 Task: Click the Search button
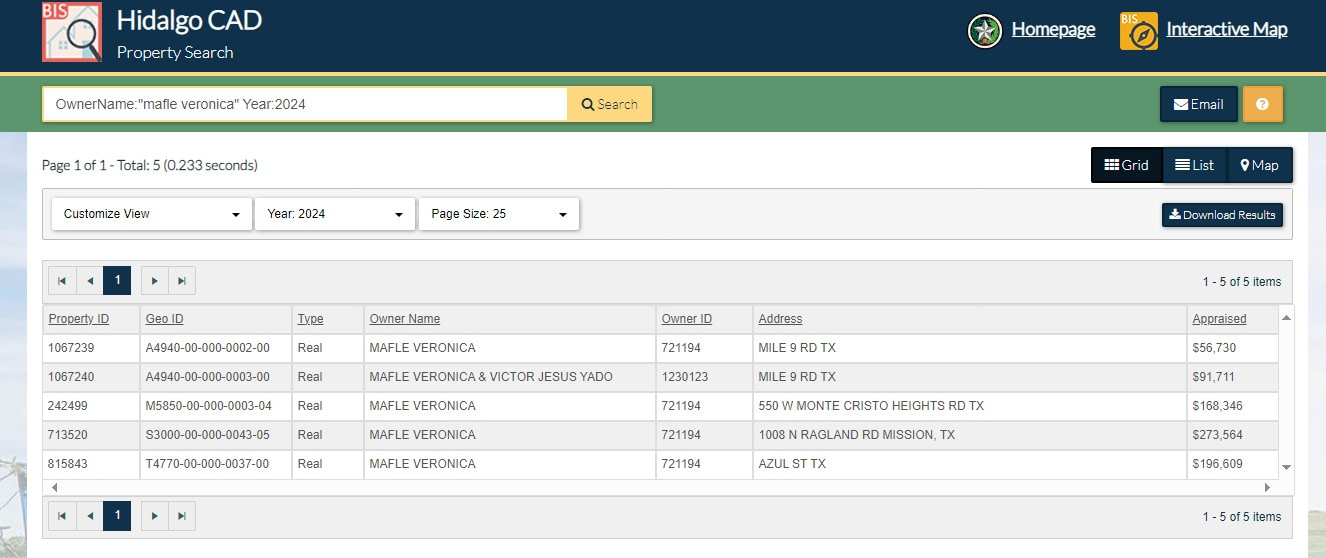pyautogui.click(x=610, y=104)
